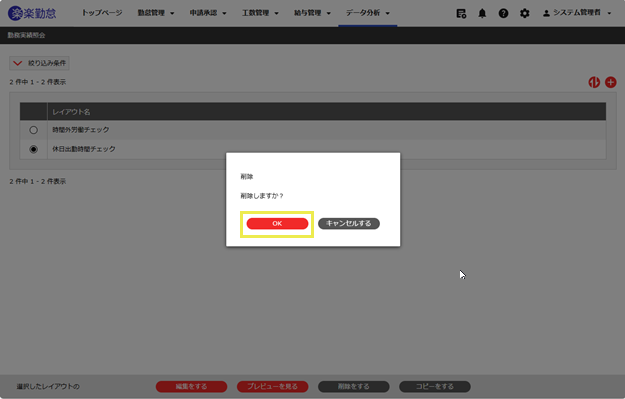Click the 楽勤怠 logo
The image size is (625, 399).
32,13
